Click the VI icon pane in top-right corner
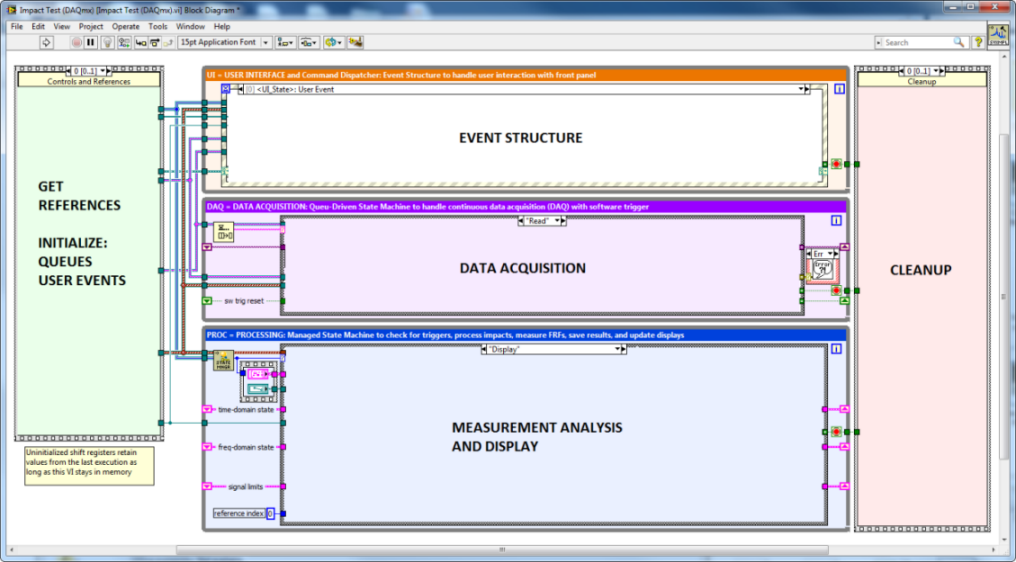The width and height of the screenshot is (1016, 562). coord(998,34)
